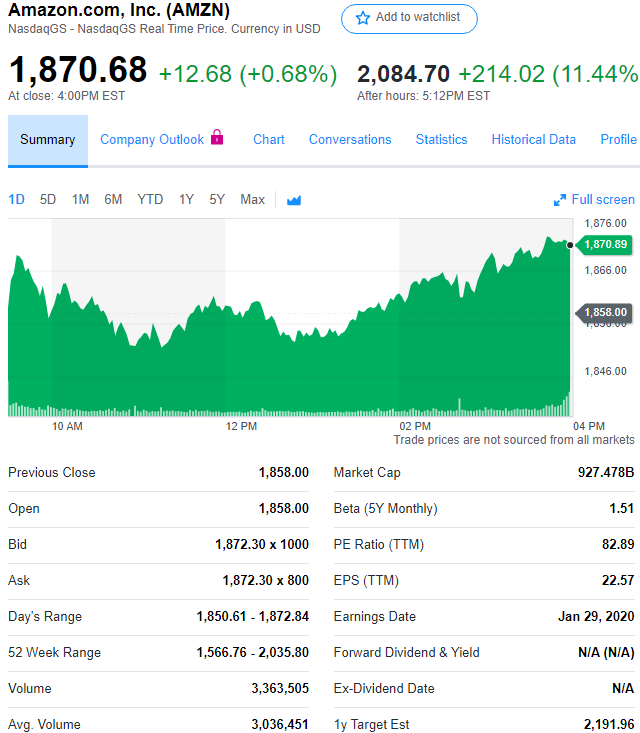Select the YTD chart range

click(150, 200)
